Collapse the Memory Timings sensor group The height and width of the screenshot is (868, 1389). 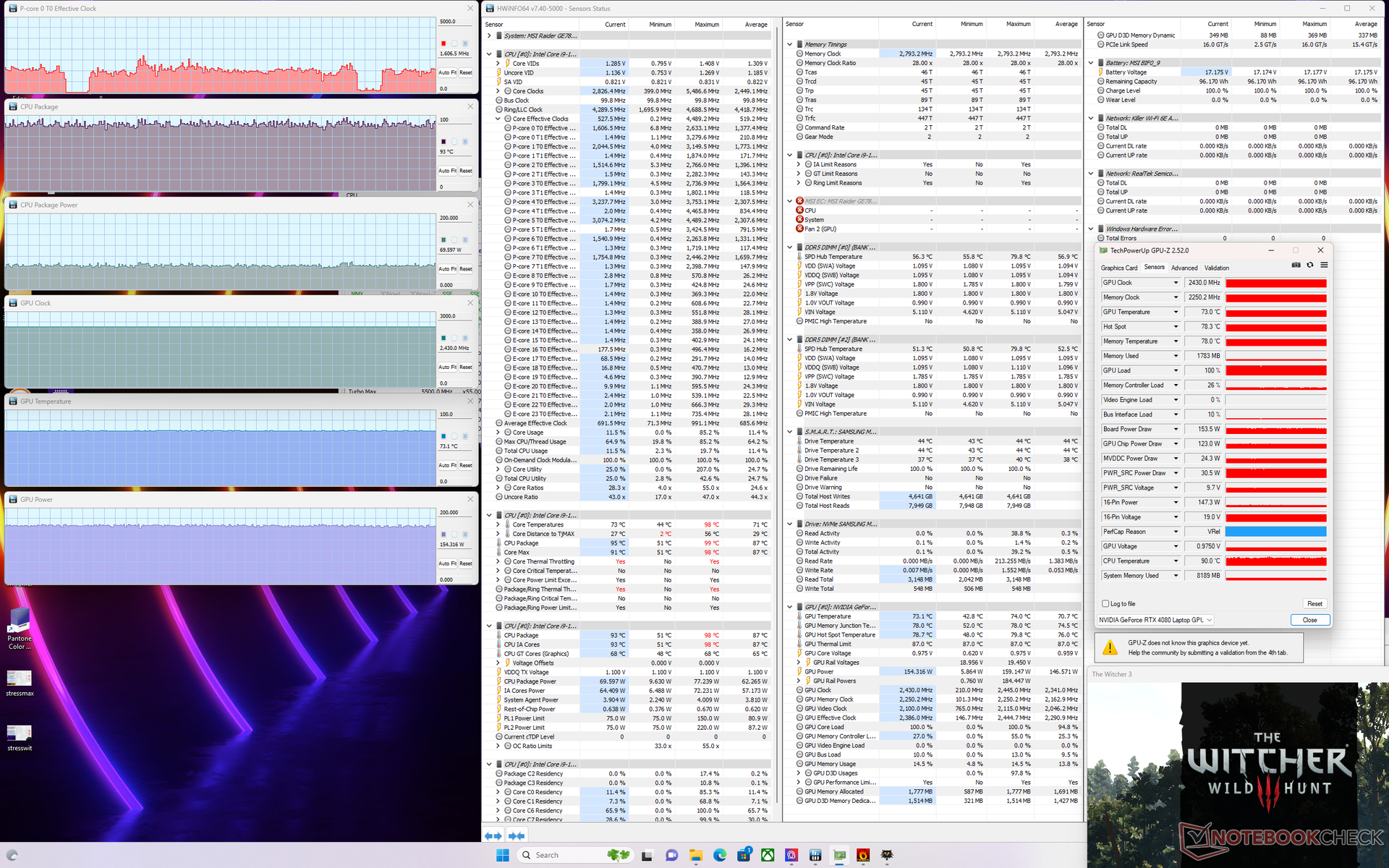(789, 44)
